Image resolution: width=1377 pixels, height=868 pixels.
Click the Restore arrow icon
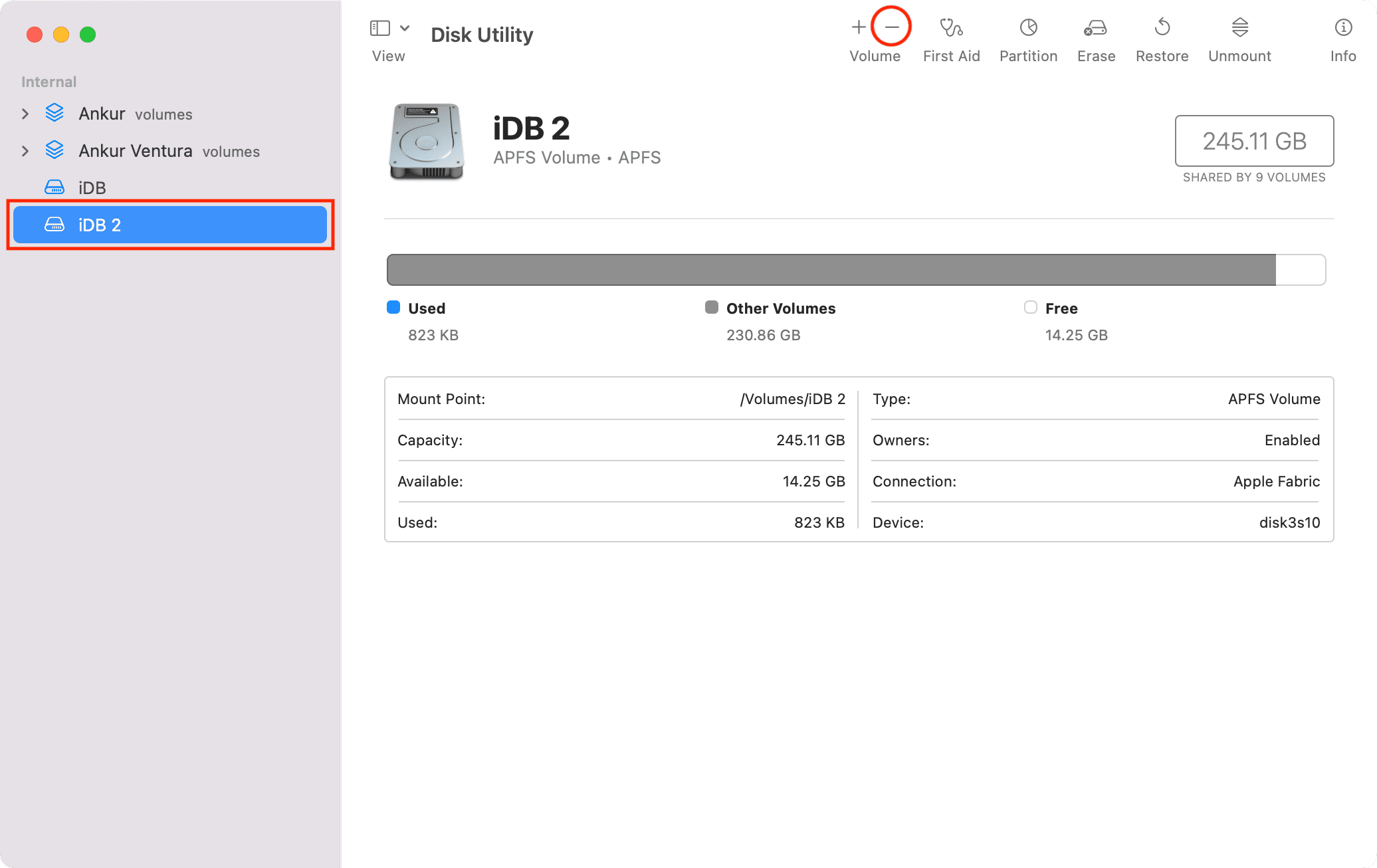pyautogui.click(x=1162, y=27)
